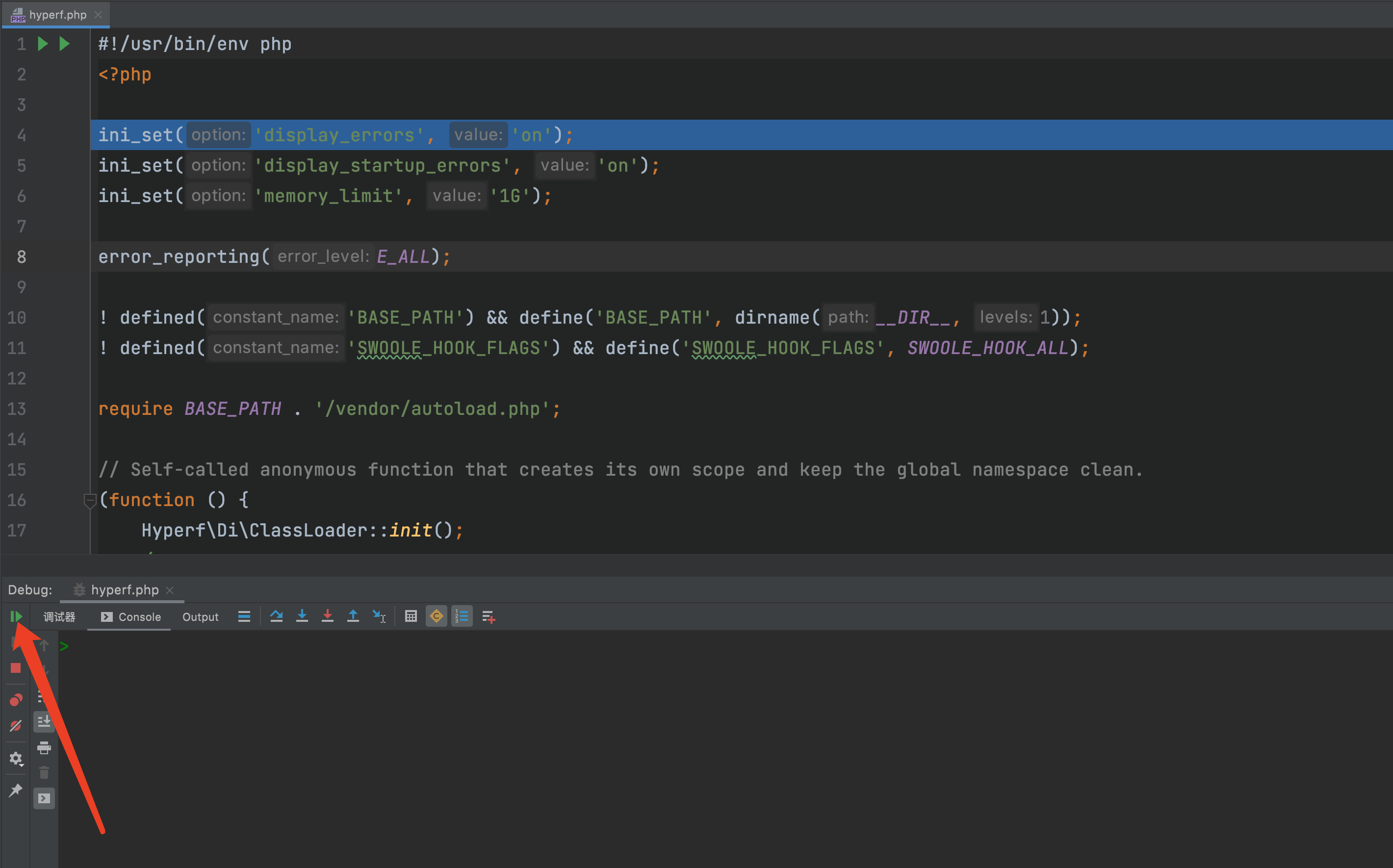
Task: Click Run to Cursor icon
Action: point(379,616)
